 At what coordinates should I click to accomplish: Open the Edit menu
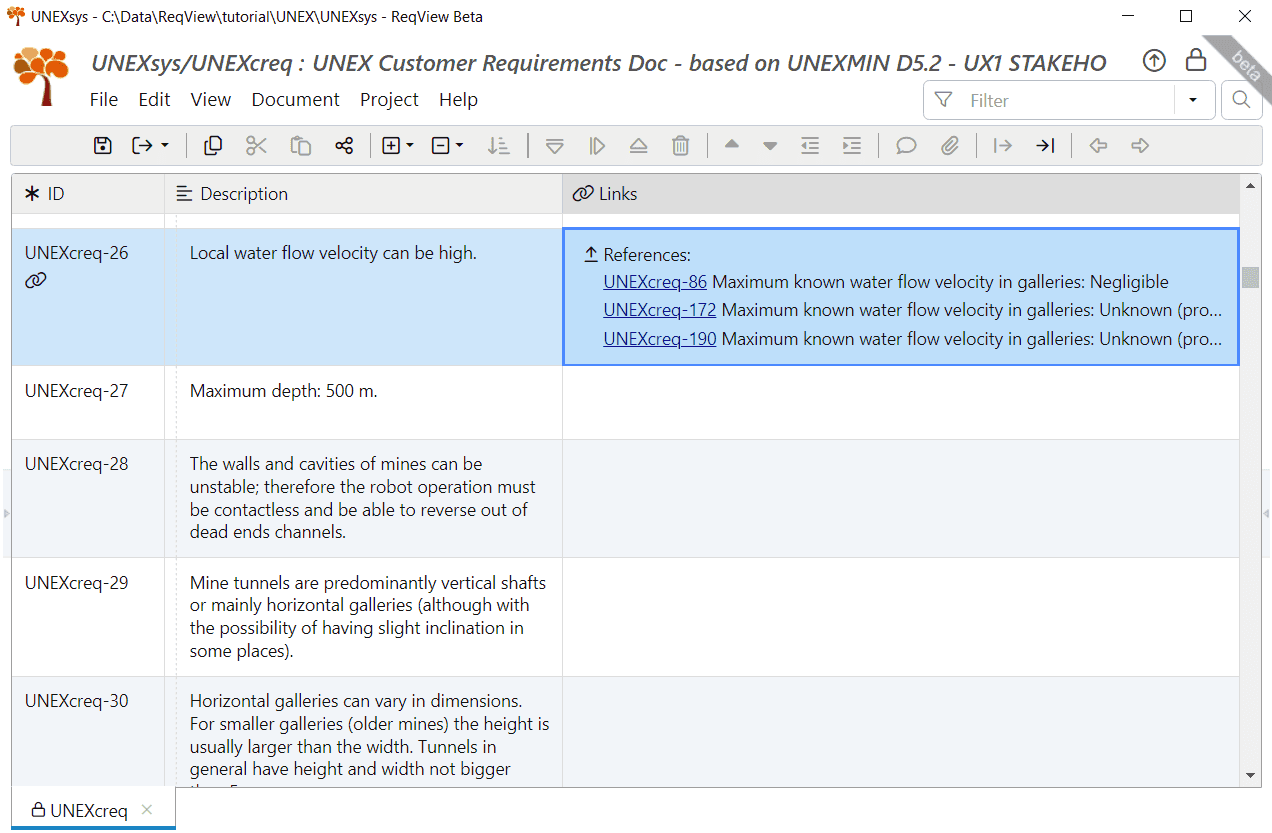coord(154,100)
